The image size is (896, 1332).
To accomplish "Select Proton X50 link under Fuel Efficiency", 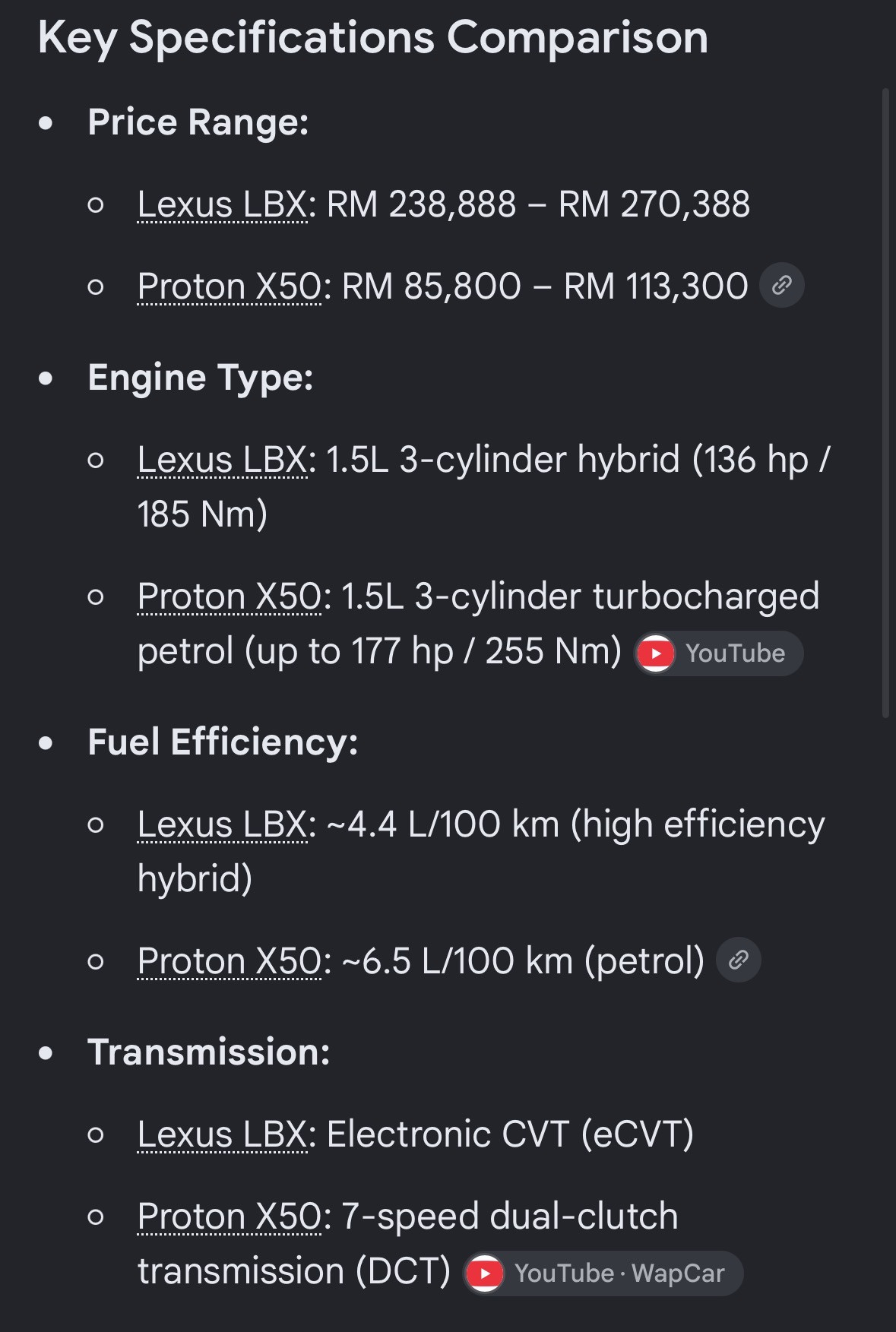I will [230, 961].
